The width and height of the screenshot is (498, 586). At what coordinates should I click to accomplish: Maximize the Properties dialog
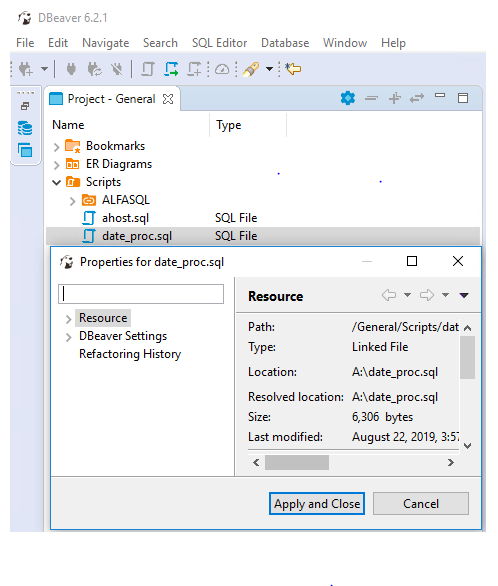[x=412, y=261]
